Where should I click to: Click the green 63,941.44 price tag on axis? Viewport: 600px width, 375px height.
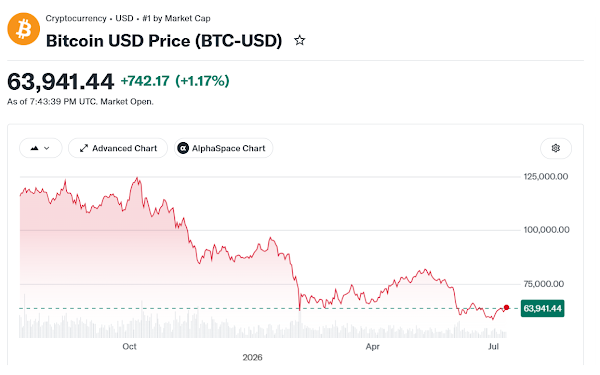click(x=542, y=308)
